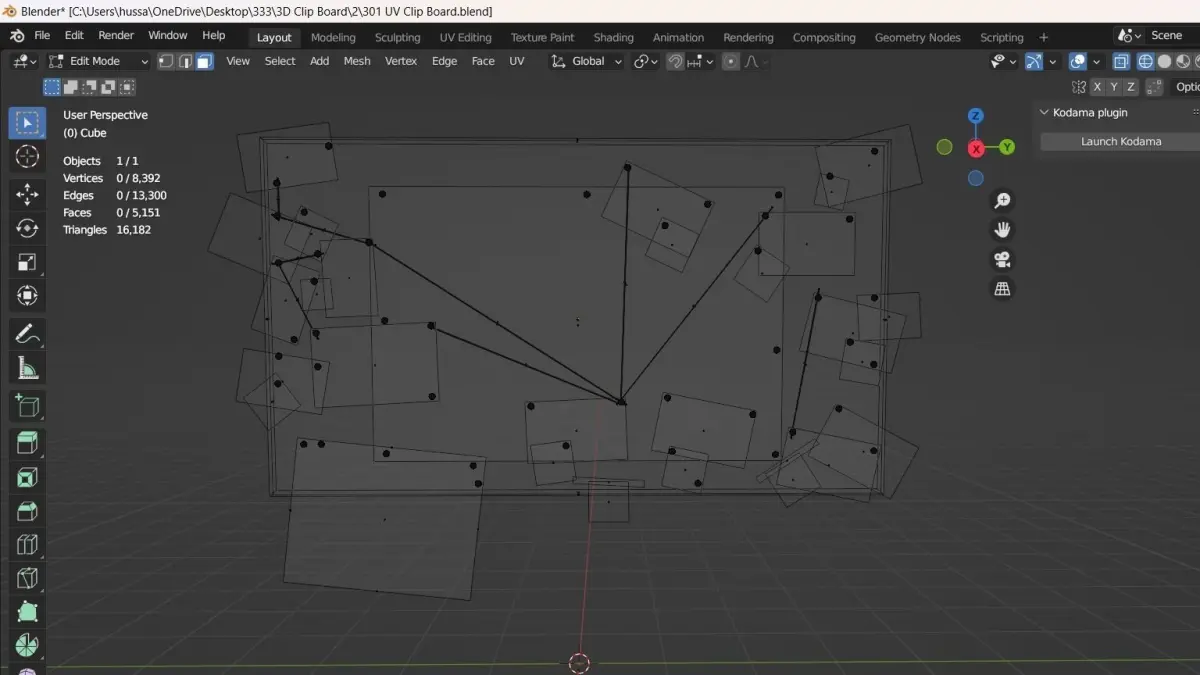This screenshot has width=1200, height=675.
Task: Toggle snapping magnet button
Action: (675, 61)
